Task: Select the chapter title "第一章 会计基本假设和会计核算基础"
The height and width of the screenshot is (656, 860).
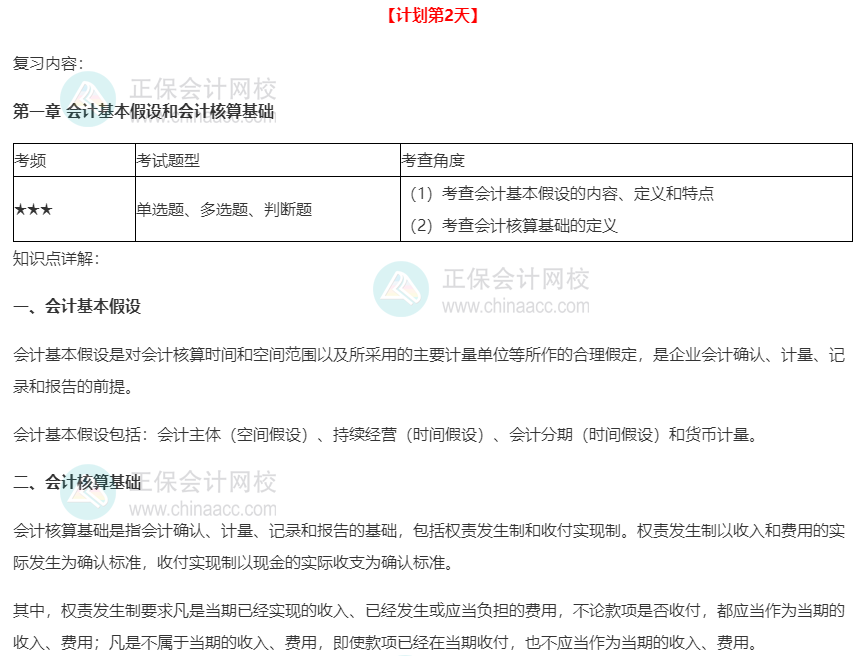Action: tap(143, 112)
